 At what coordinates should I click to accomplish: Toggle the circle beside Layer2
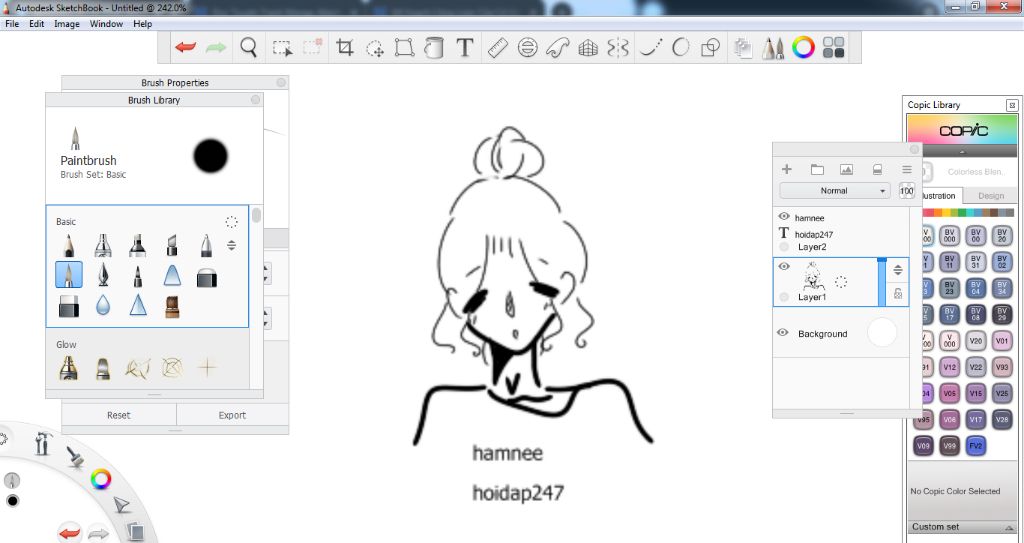(784, 247)
